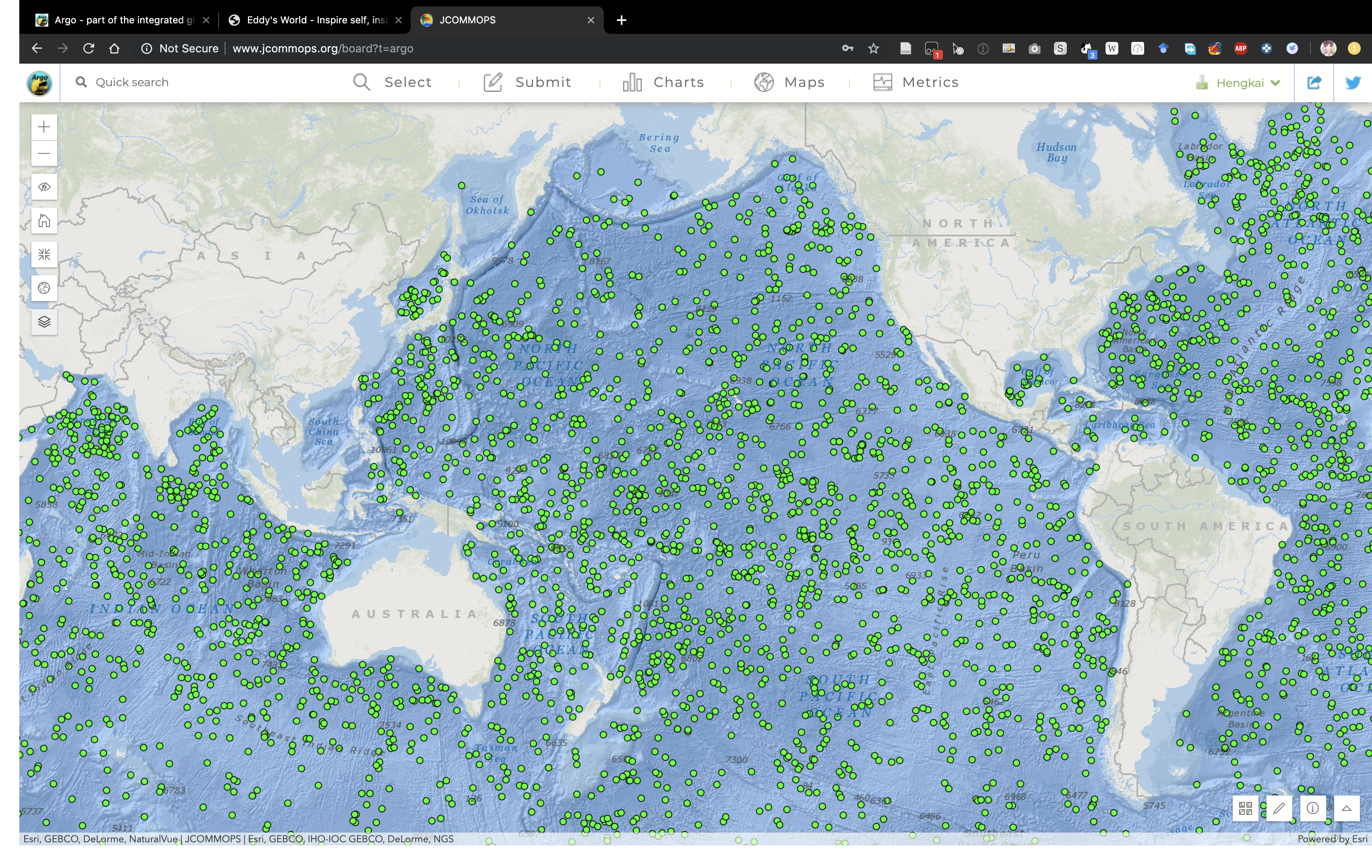Show map information panel

pyautogui.click(x=1313, y=808)
